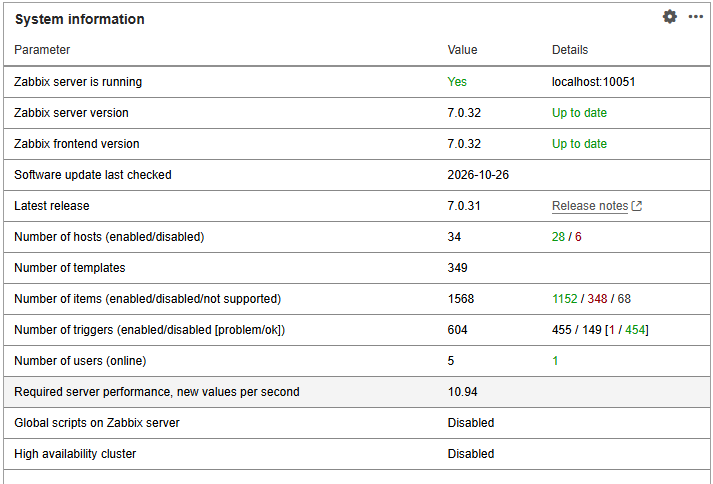Click the Details column header

click(x=570, y=50)
